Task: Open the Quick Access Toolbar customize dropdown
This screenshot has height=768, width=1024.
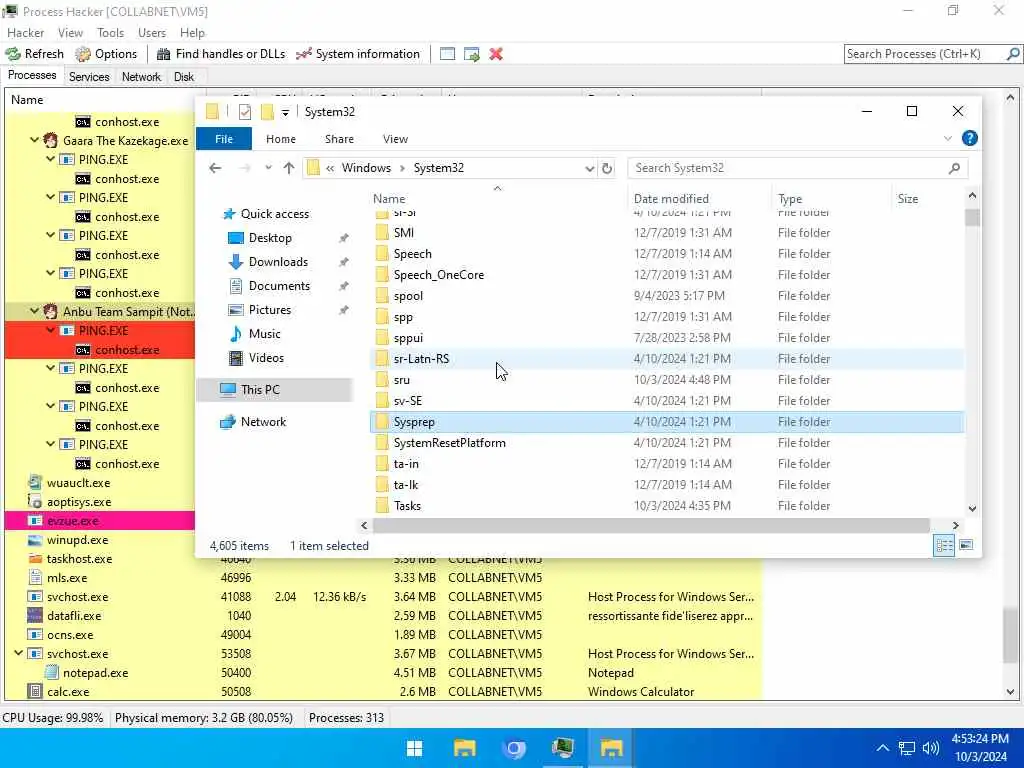Action: pos(285,112)
